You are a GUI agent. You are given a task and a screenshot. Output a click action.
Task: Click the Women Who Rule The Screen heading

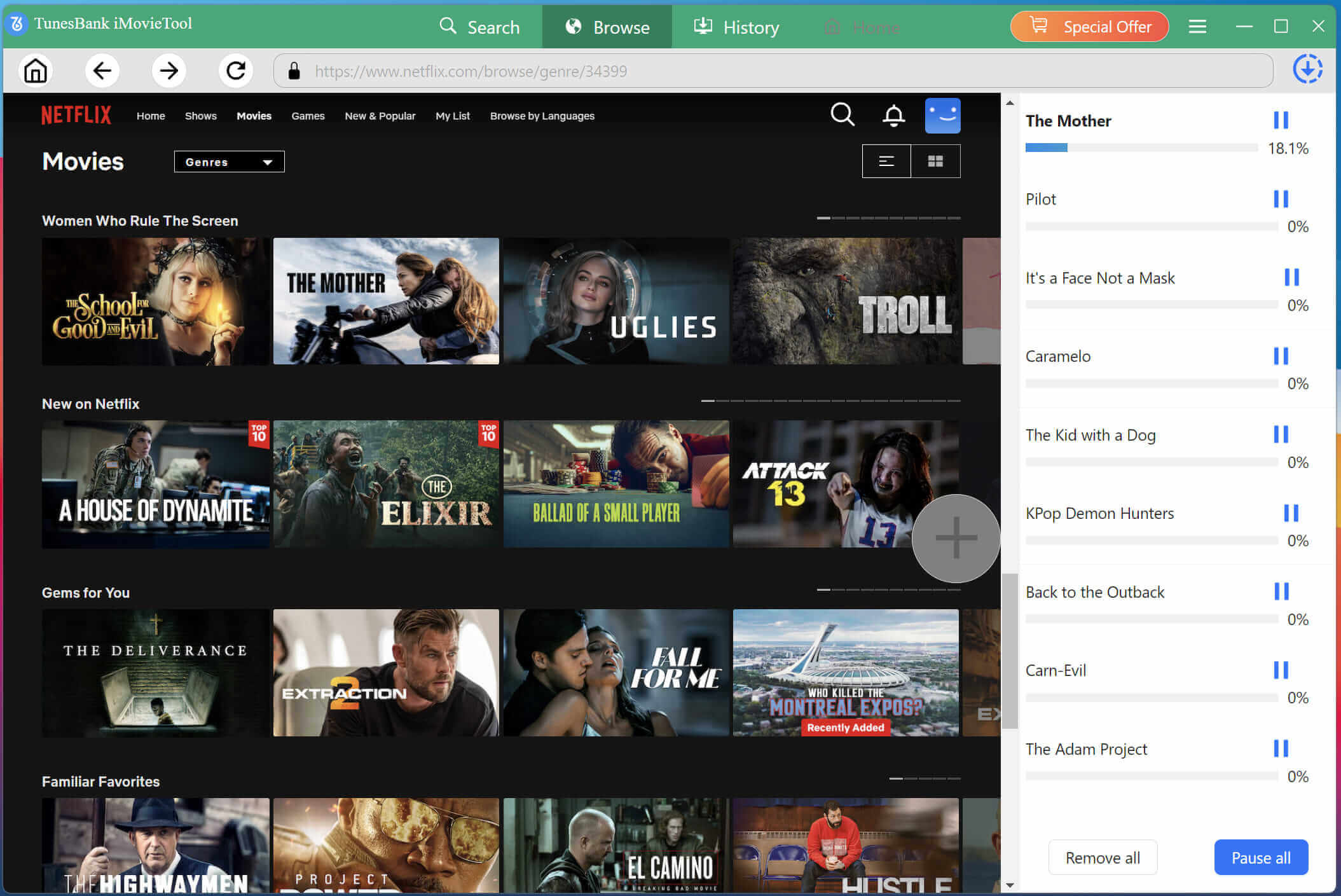(140, 221)
